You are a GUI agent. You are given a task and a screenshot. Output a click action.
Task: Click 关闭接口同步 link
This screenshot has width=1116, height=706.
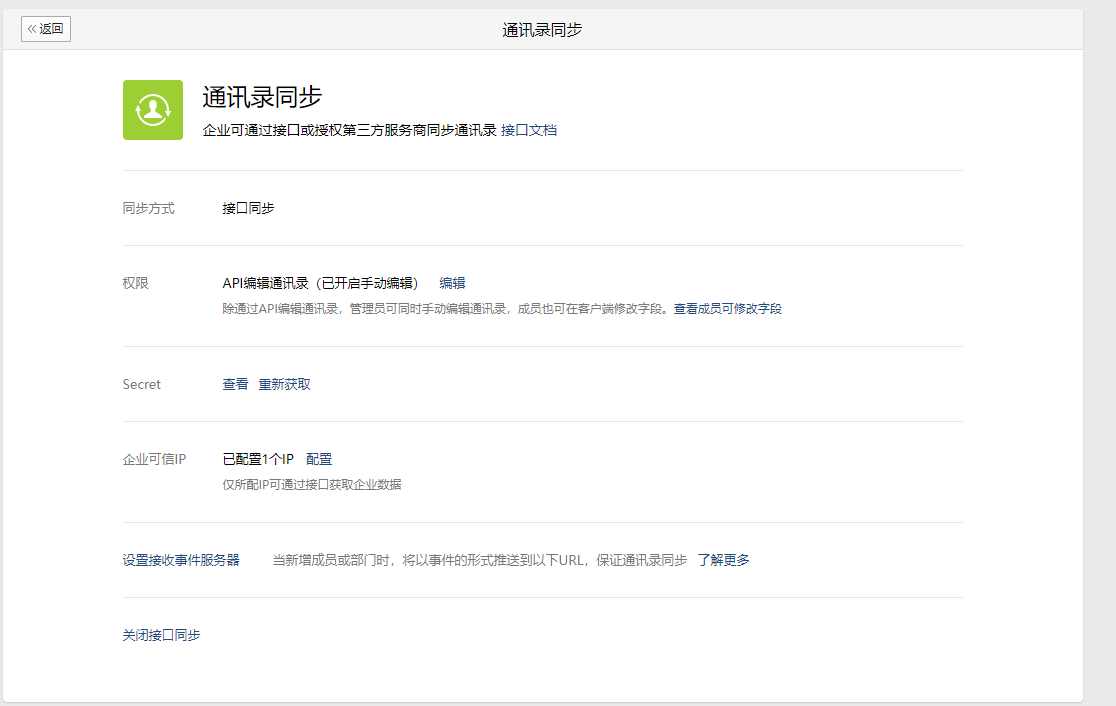pos(162,635)
